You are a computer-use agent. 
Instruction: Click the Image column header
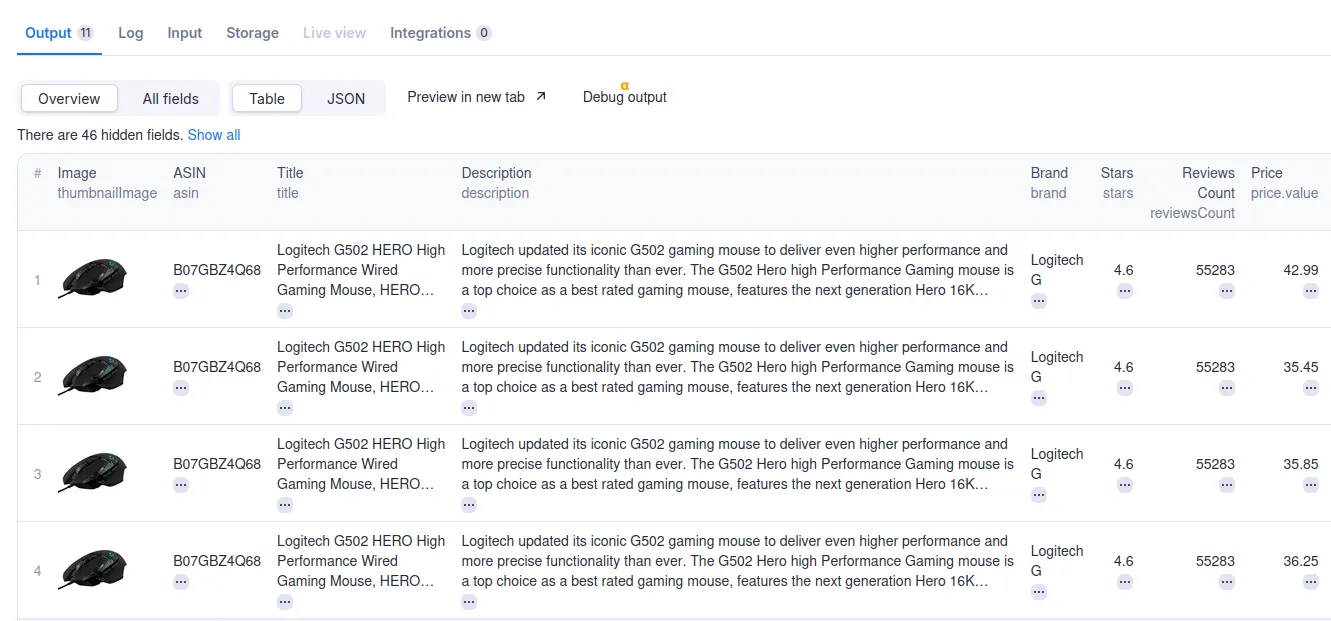point(107,183)
